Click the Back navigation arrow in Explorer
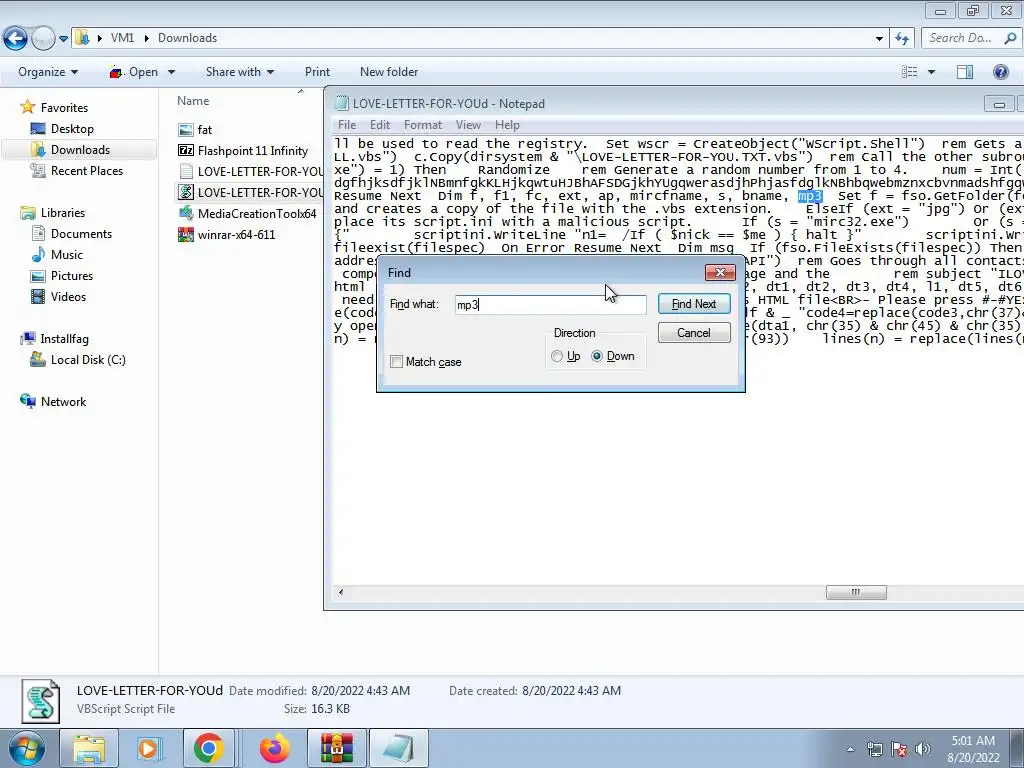The width and height of the screenshot is (1024, 768). tap(16, 38)
